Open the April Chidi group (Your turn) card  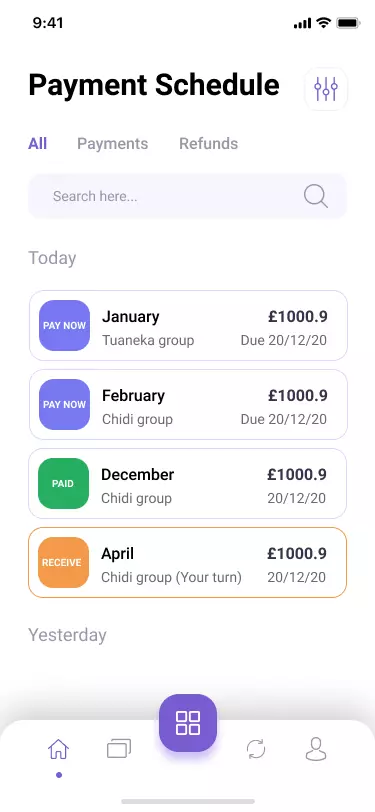pyautogui.click(x=188, y=562)
